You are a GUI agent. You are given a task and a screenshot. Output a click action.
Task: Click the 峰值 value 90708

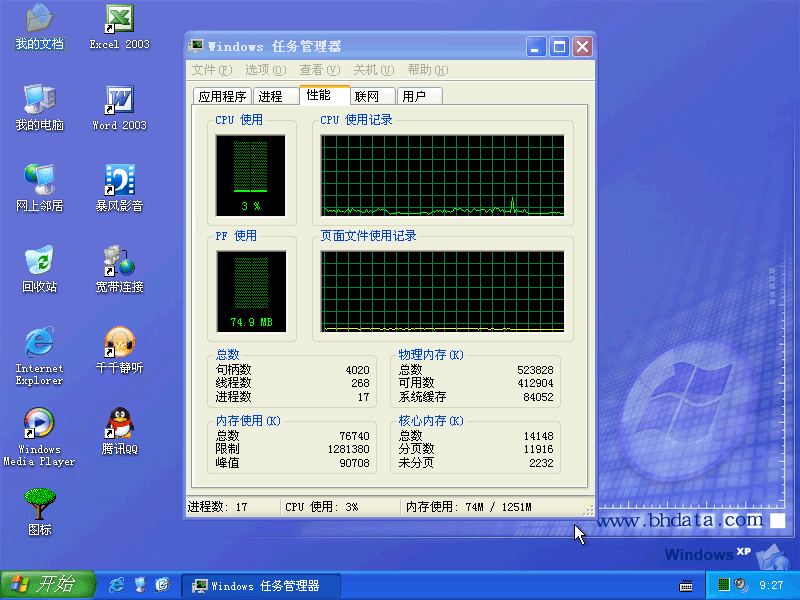pyautogui.click(x=354, y=463)
